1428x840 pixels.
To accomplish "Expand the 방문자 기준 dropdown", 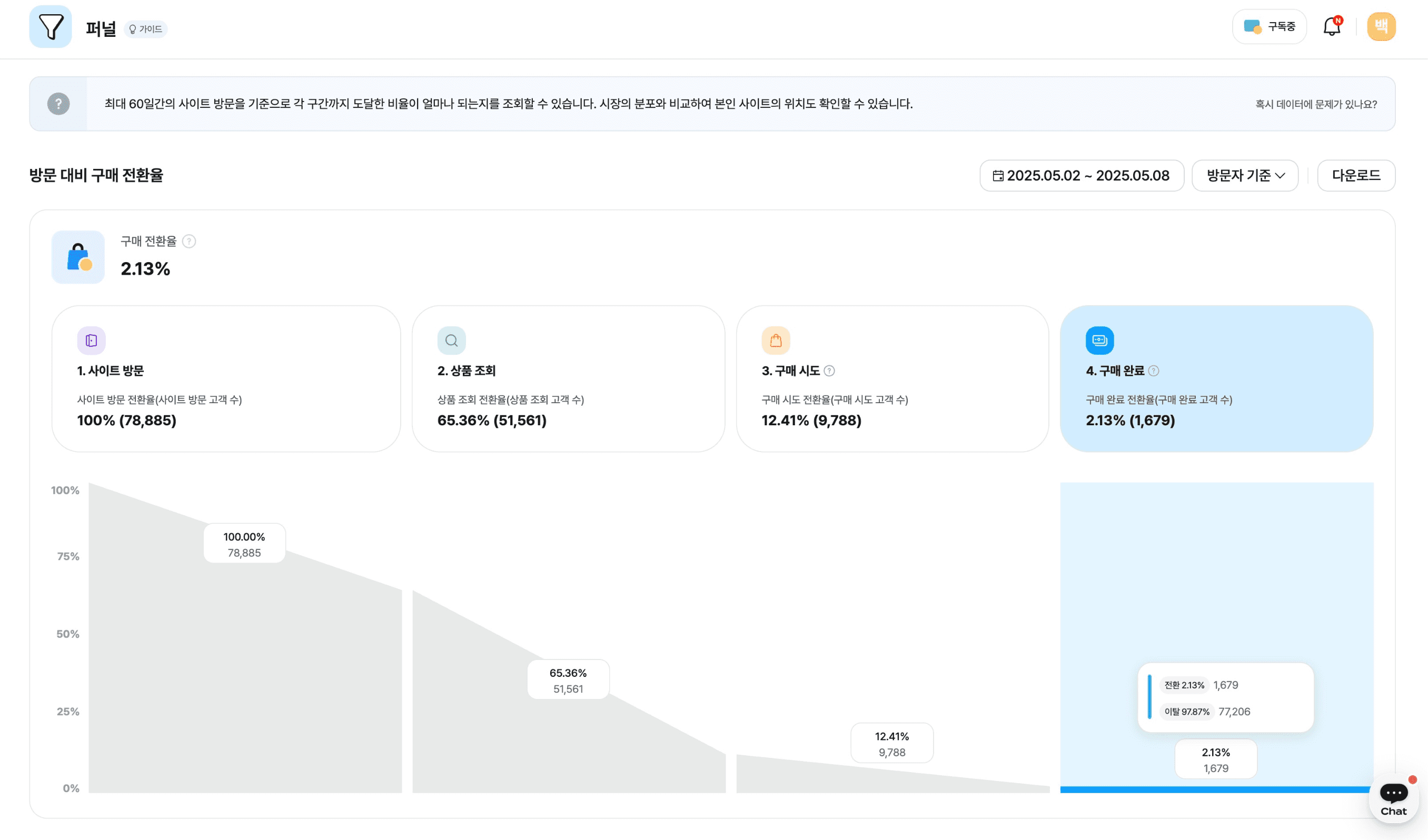I will [x=1244, y=176].
